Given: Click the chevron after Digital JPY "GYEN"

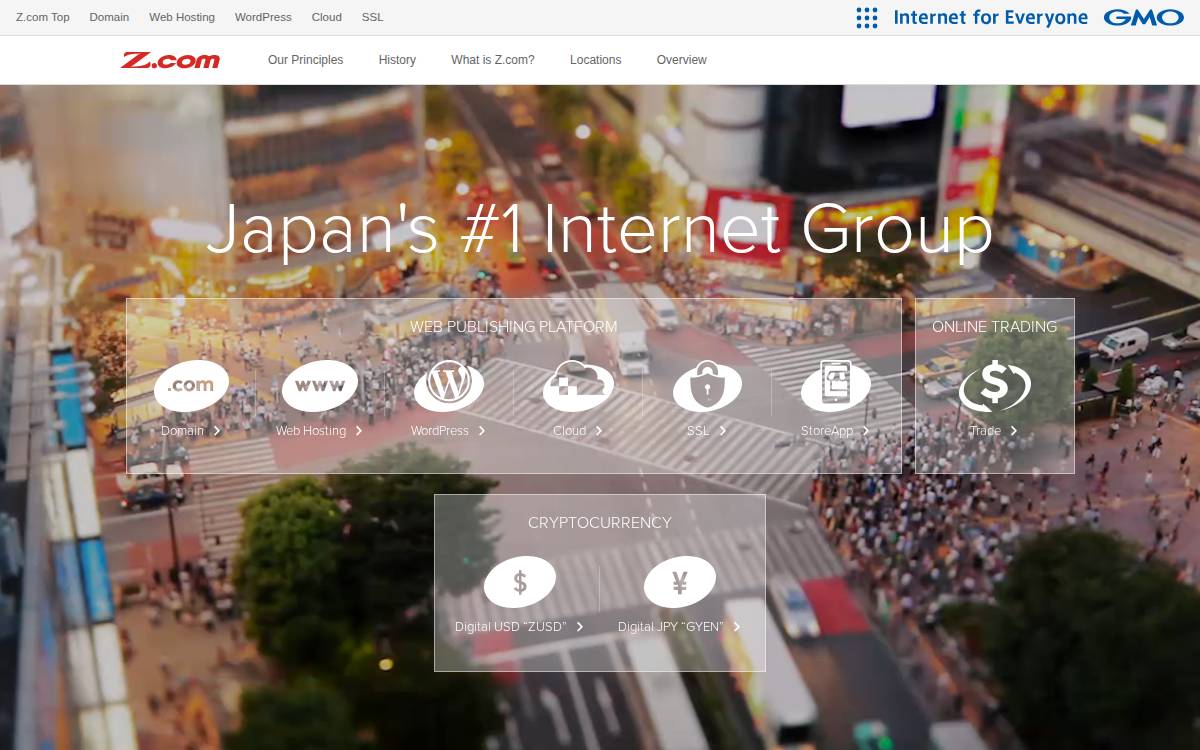Looking at the screenshot, I should click(737, 627).
